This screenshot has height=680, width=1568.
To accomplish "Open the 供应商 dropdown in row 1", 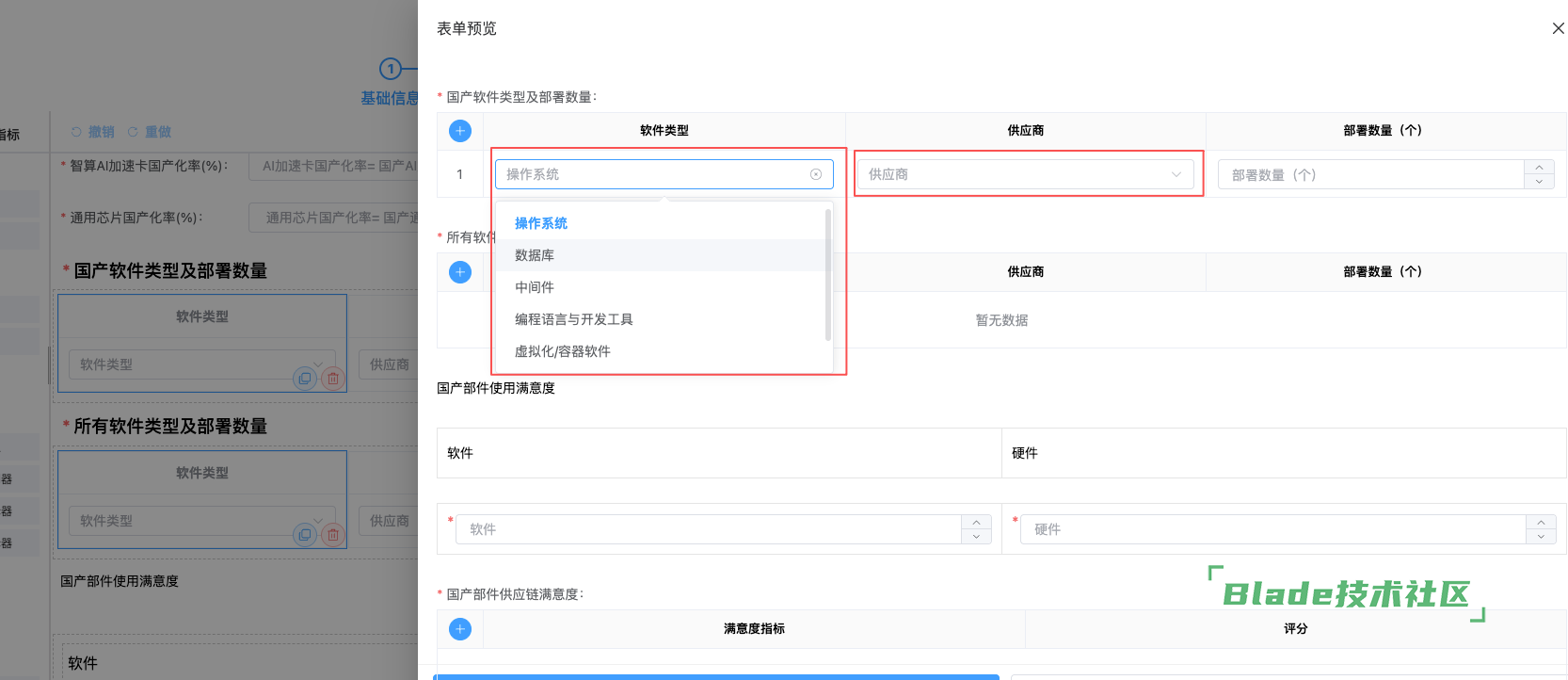I will (x=1025, y=174).
